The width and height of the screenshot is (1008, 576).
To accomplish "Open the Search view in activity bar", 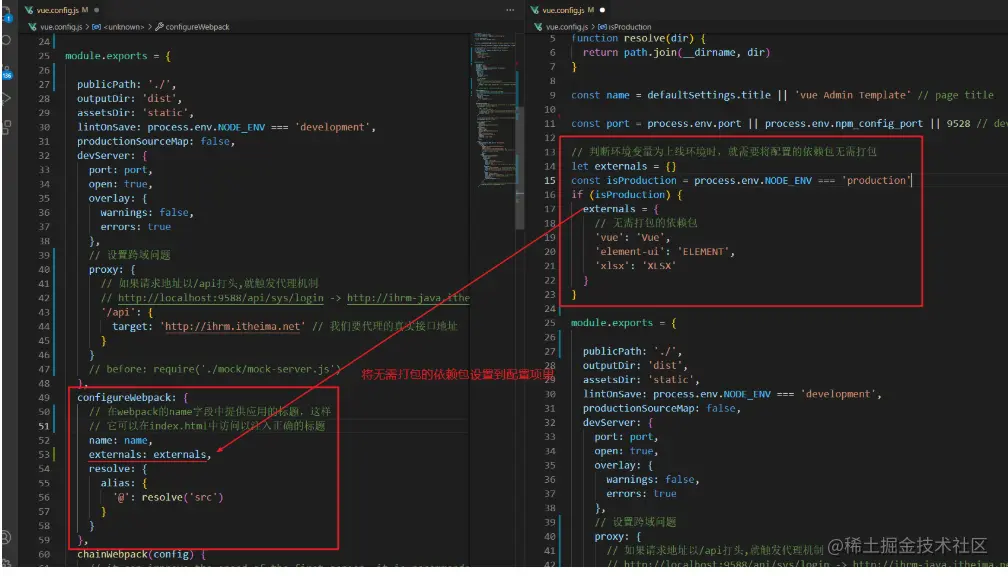I will click(x=6, y=40).
